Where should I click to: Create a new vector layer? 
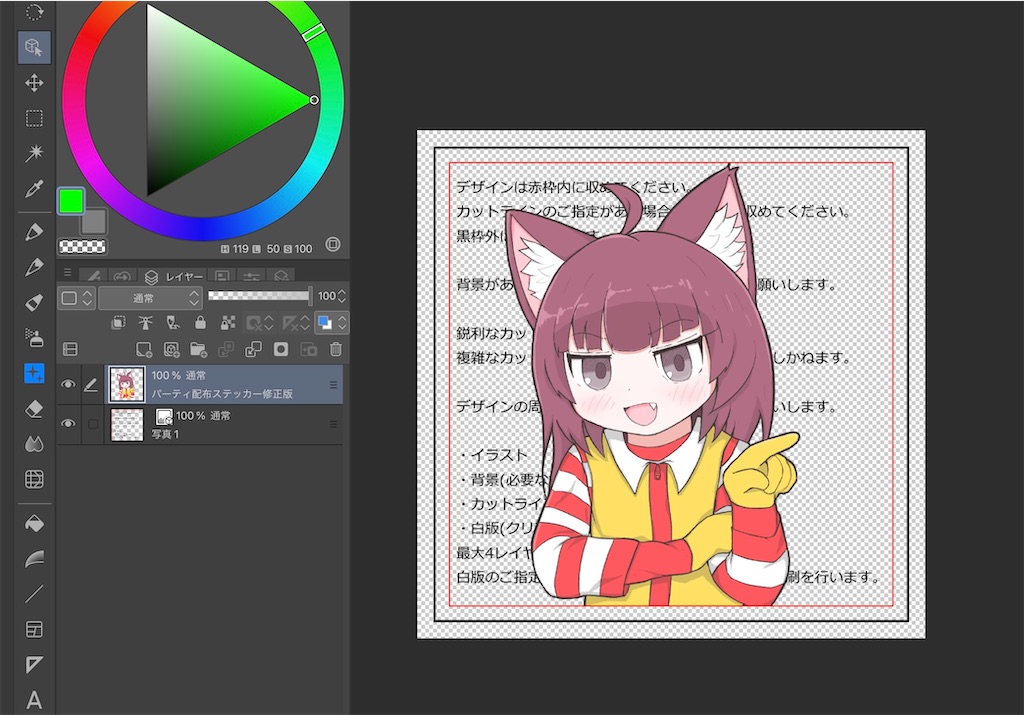click(171, 349)
